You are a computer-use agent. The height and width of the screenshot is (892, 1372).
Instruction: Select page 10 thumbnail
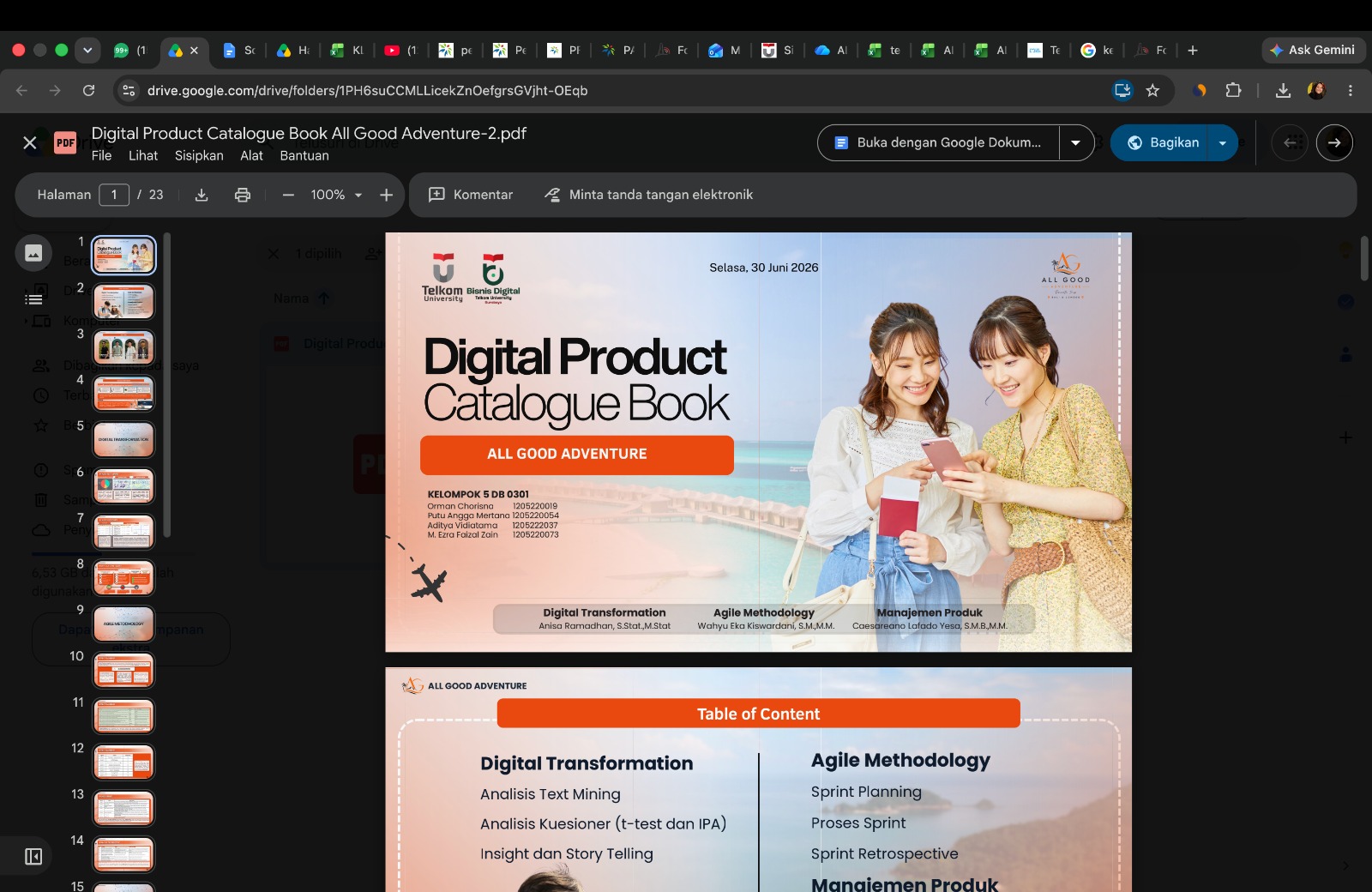[x=123, y=671]
